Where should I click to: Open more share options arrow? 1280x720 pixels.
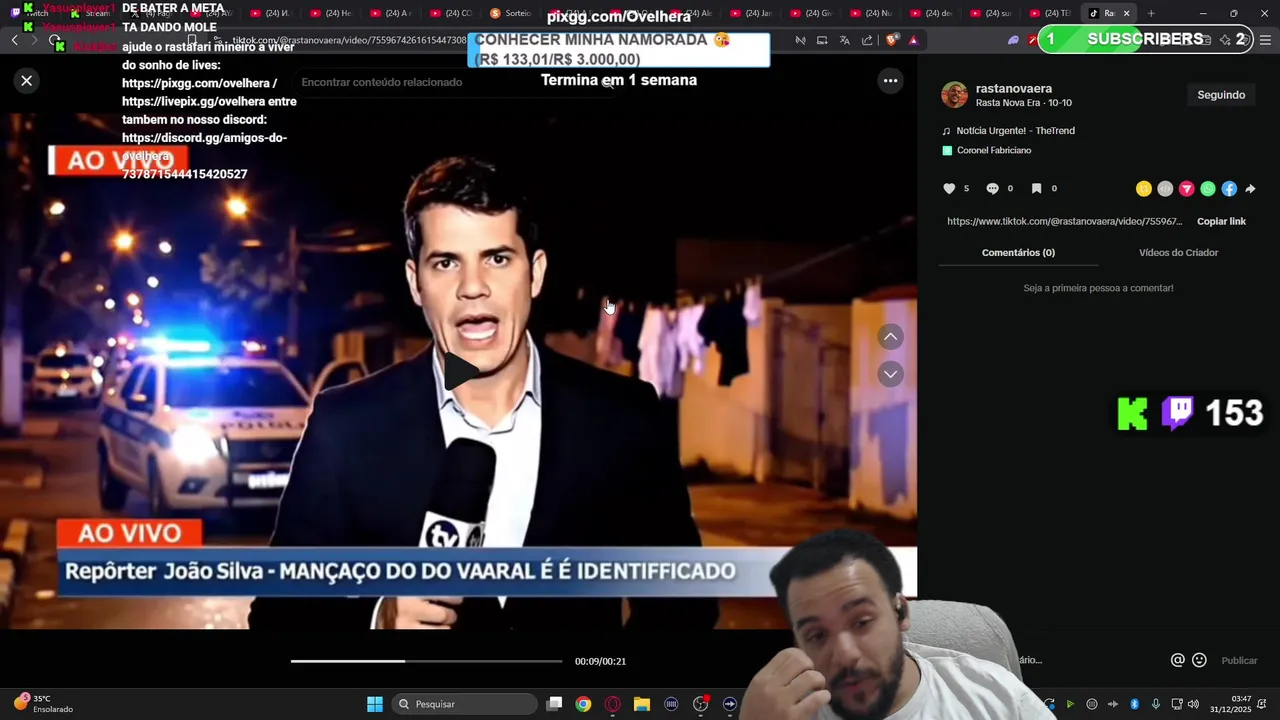point(1250,188)
